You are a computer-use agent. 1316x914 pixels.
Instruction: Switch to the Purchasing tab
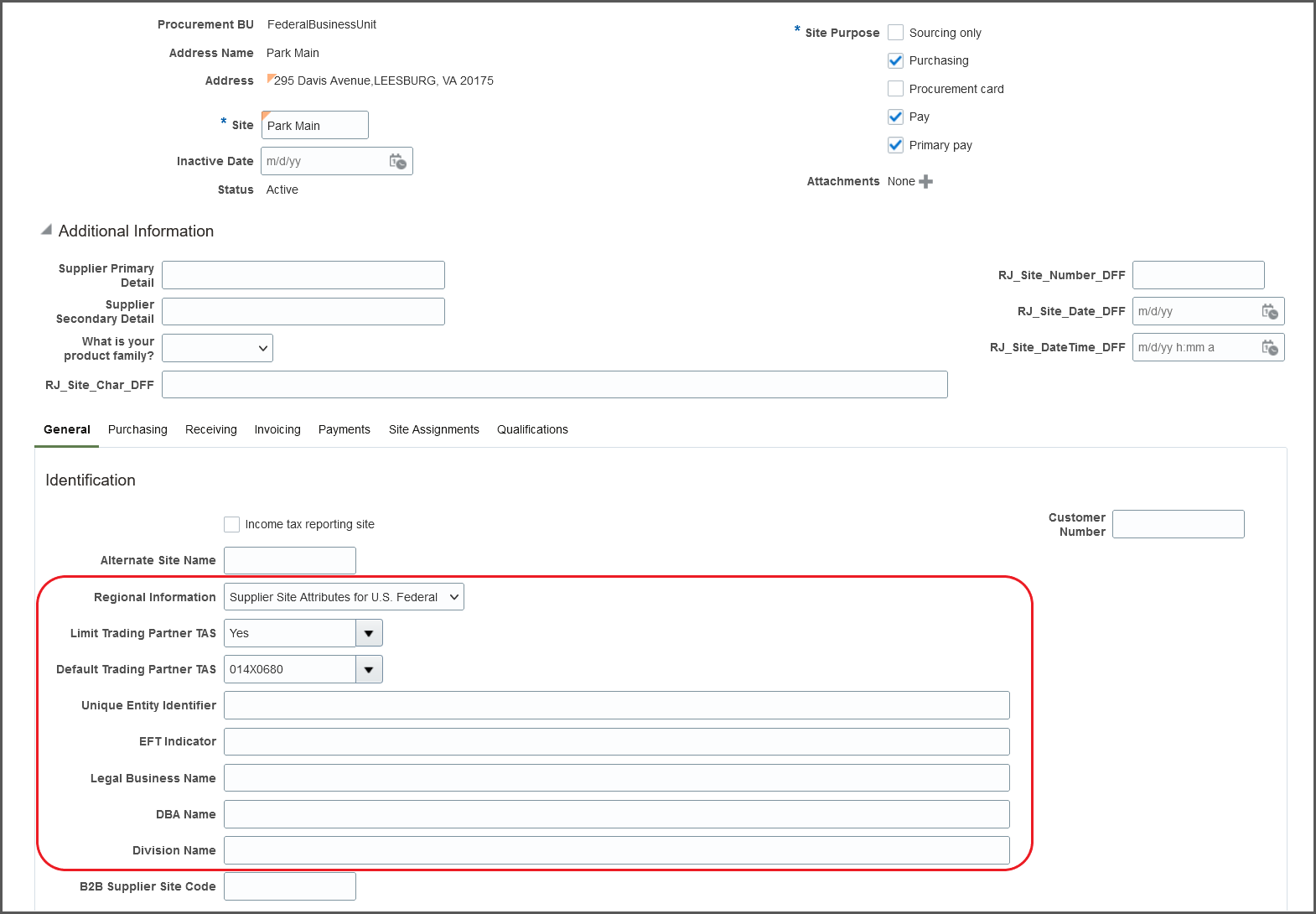pyautogui.click(x=137, y=429)
